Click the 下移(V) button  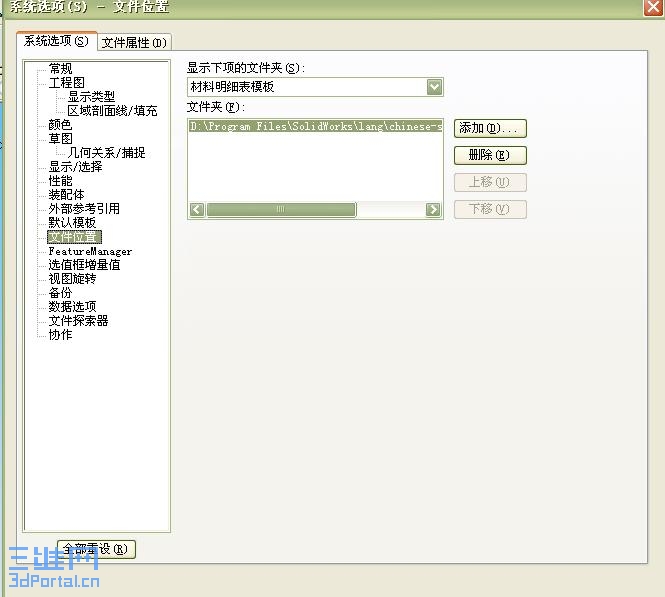click(x=490, y=209)
